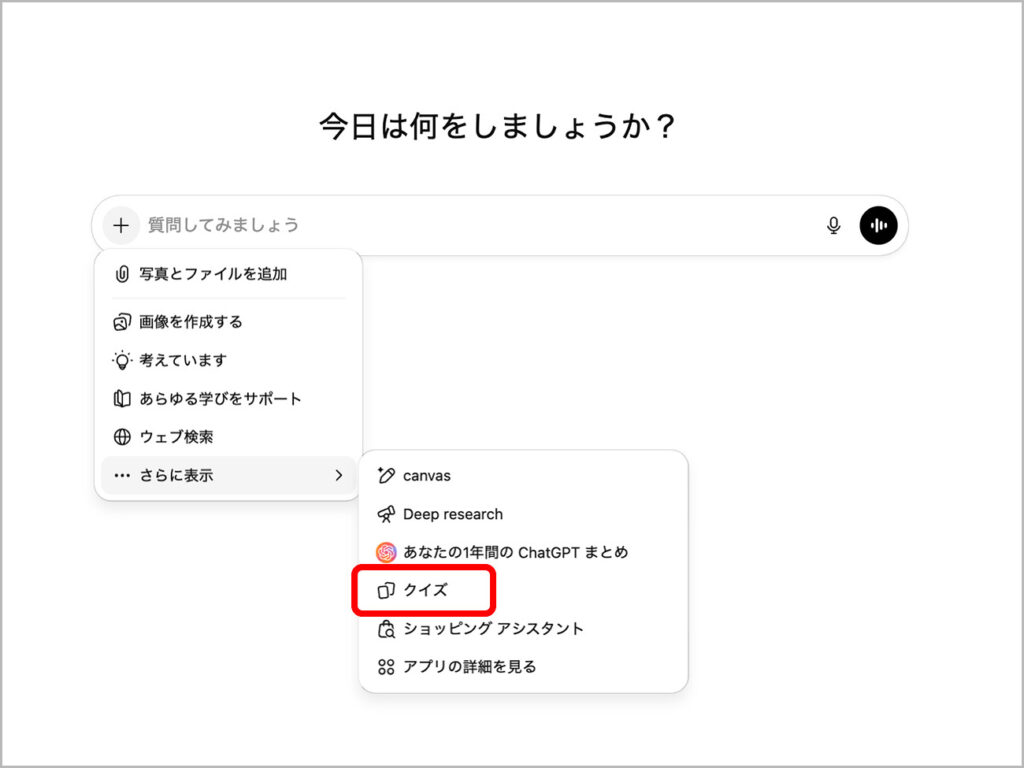Click the paperclip icon for adding files
This screenshot has height=768, width=1024.
coord(122,274)
